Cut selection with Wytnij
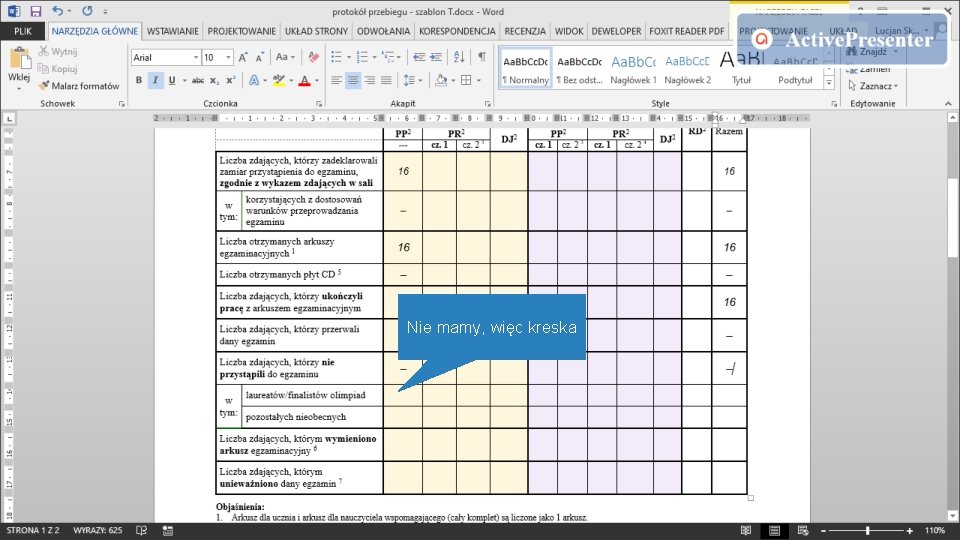The width and height of the screenshot is (960, 540). pos(58,51)
